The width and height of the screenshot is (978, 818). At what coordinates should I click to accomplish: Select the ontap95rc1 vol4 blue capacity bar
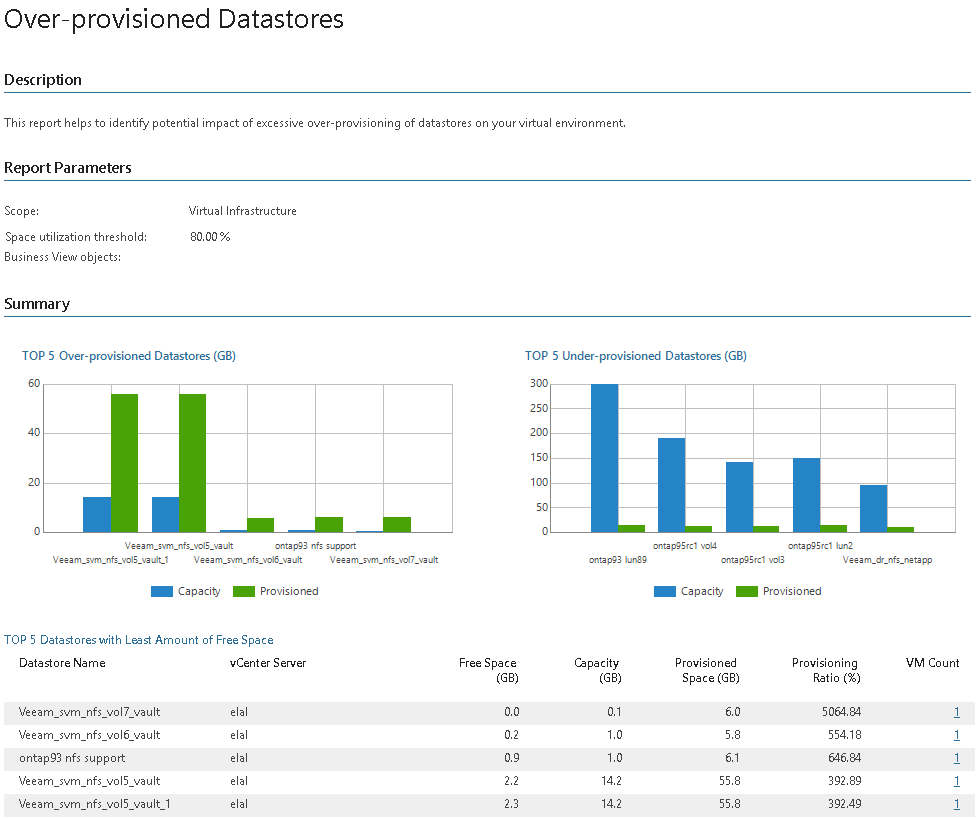(672, 485)
